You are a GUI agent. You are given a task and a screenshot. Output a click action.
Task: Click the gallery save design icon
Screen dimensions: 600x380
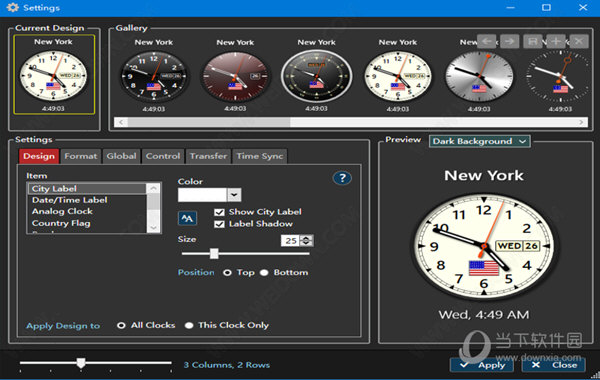pos(532,41)
